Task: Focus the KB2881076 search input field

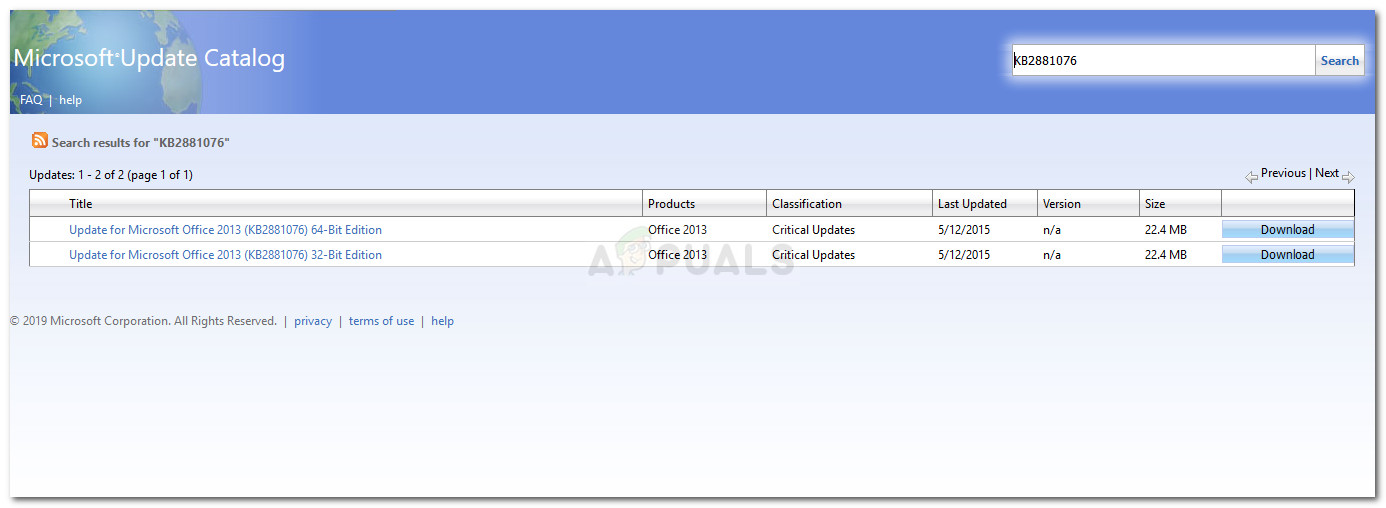Action: coord(1164,60)
